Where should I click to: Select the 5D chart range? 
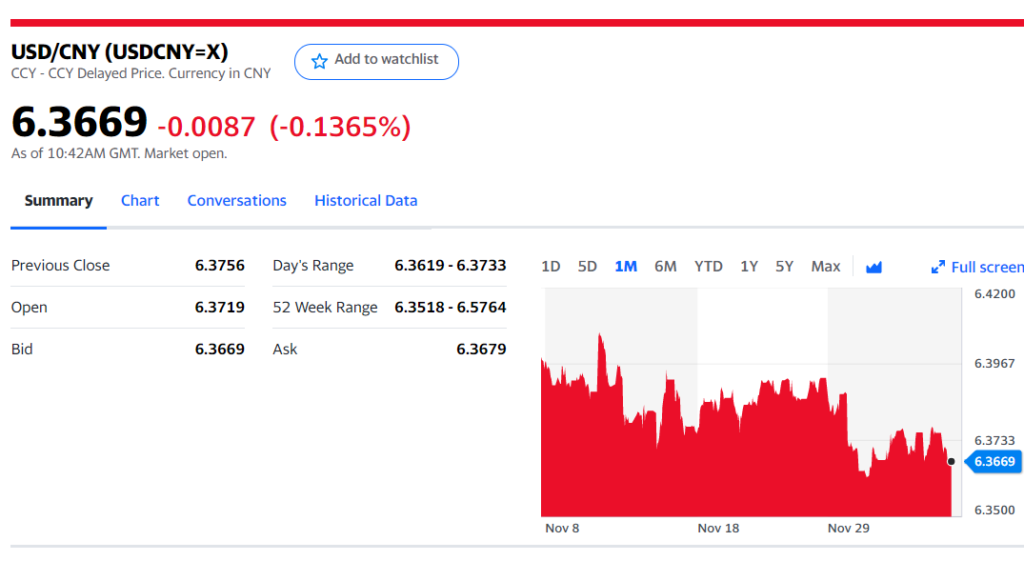coord(587,266)
